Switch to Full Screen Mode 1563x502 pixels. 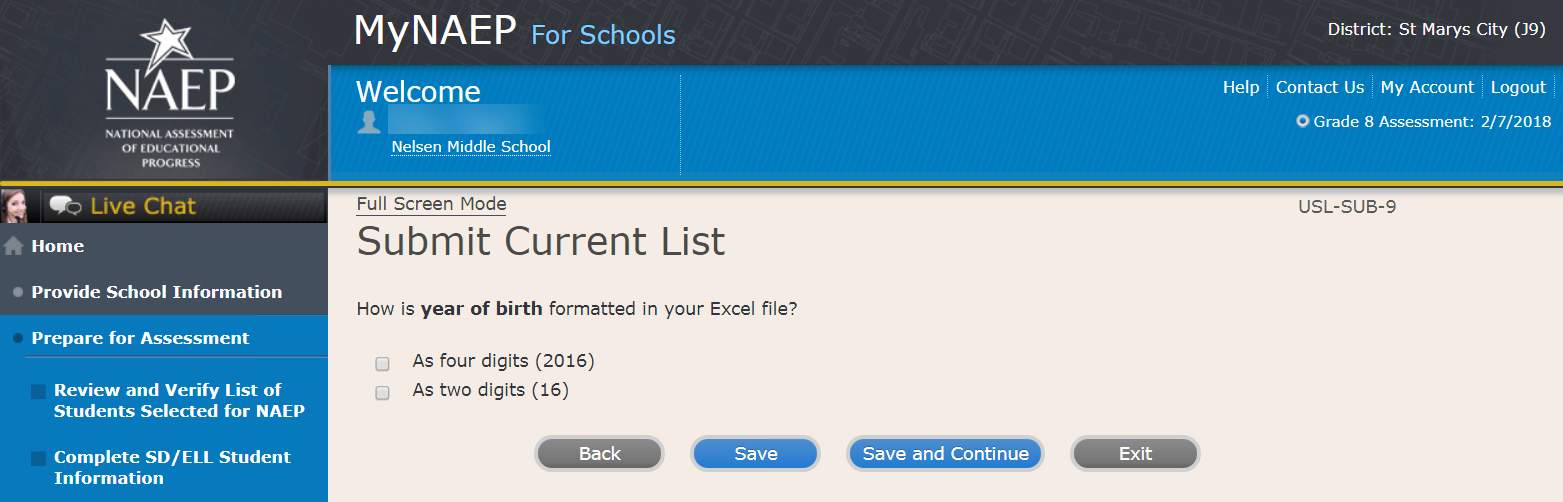tap(431, 204)
